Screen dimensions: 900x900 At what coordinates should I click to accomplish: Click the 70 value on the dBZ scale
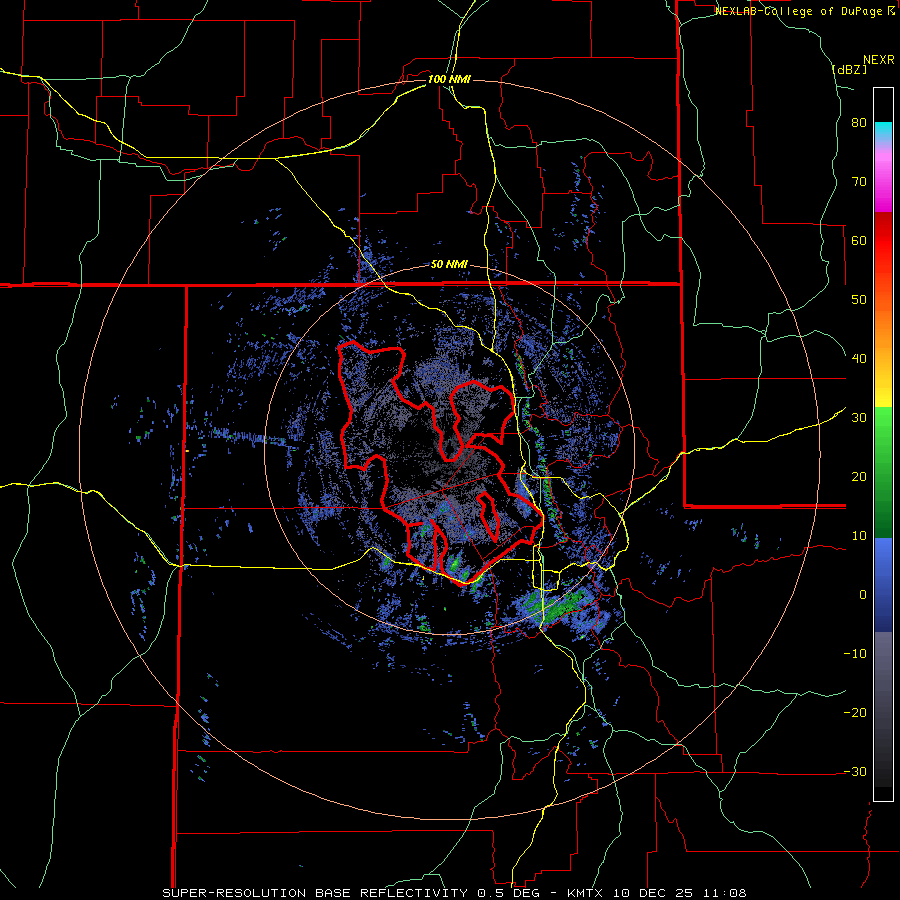pos(859,182)
